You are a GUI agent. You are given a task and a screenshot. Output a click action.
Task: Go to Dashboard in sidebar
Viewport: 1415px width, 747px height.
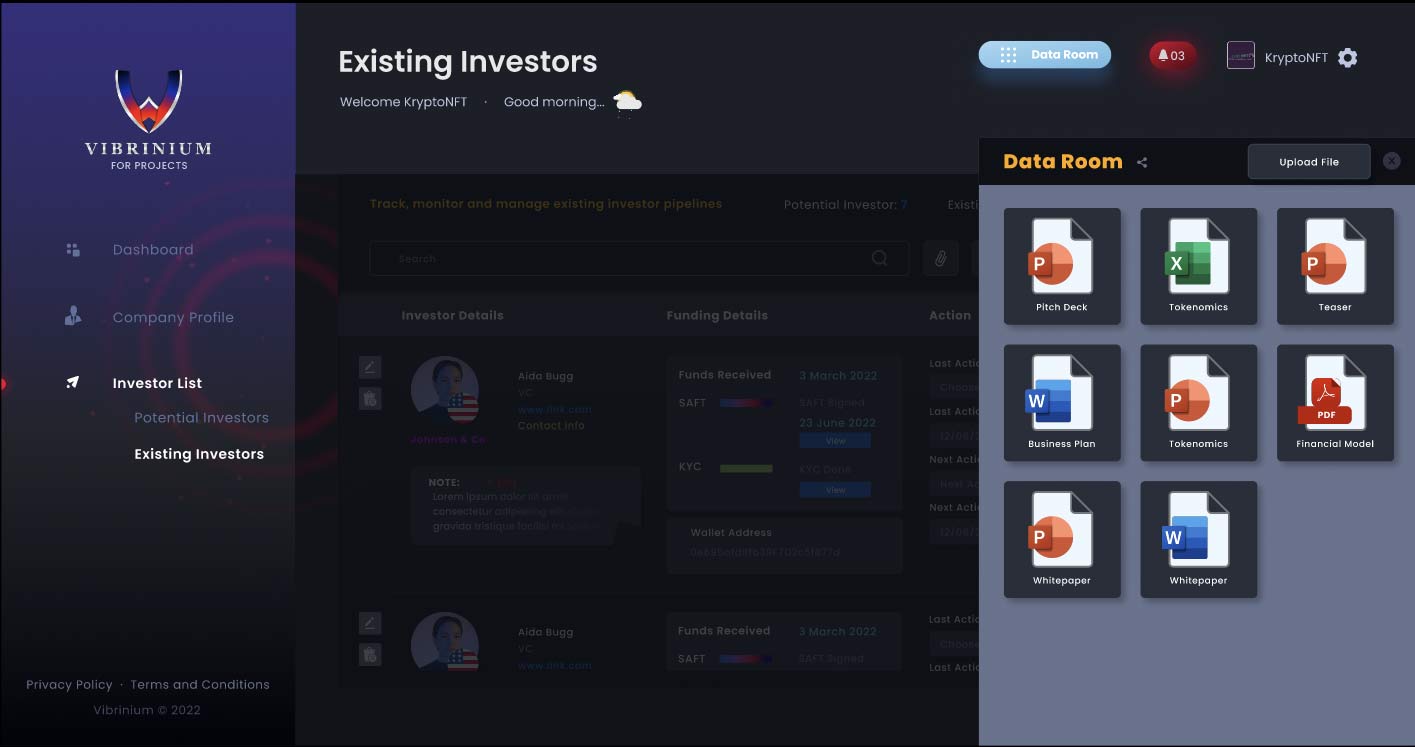point(152,250)
